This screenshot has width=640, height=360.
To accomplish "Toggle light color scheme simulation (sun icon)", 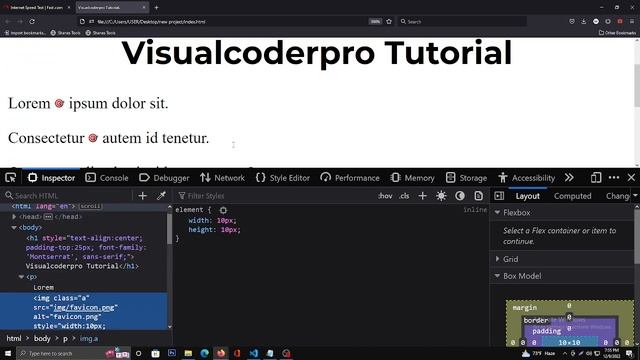I will (x=441, y=196).
